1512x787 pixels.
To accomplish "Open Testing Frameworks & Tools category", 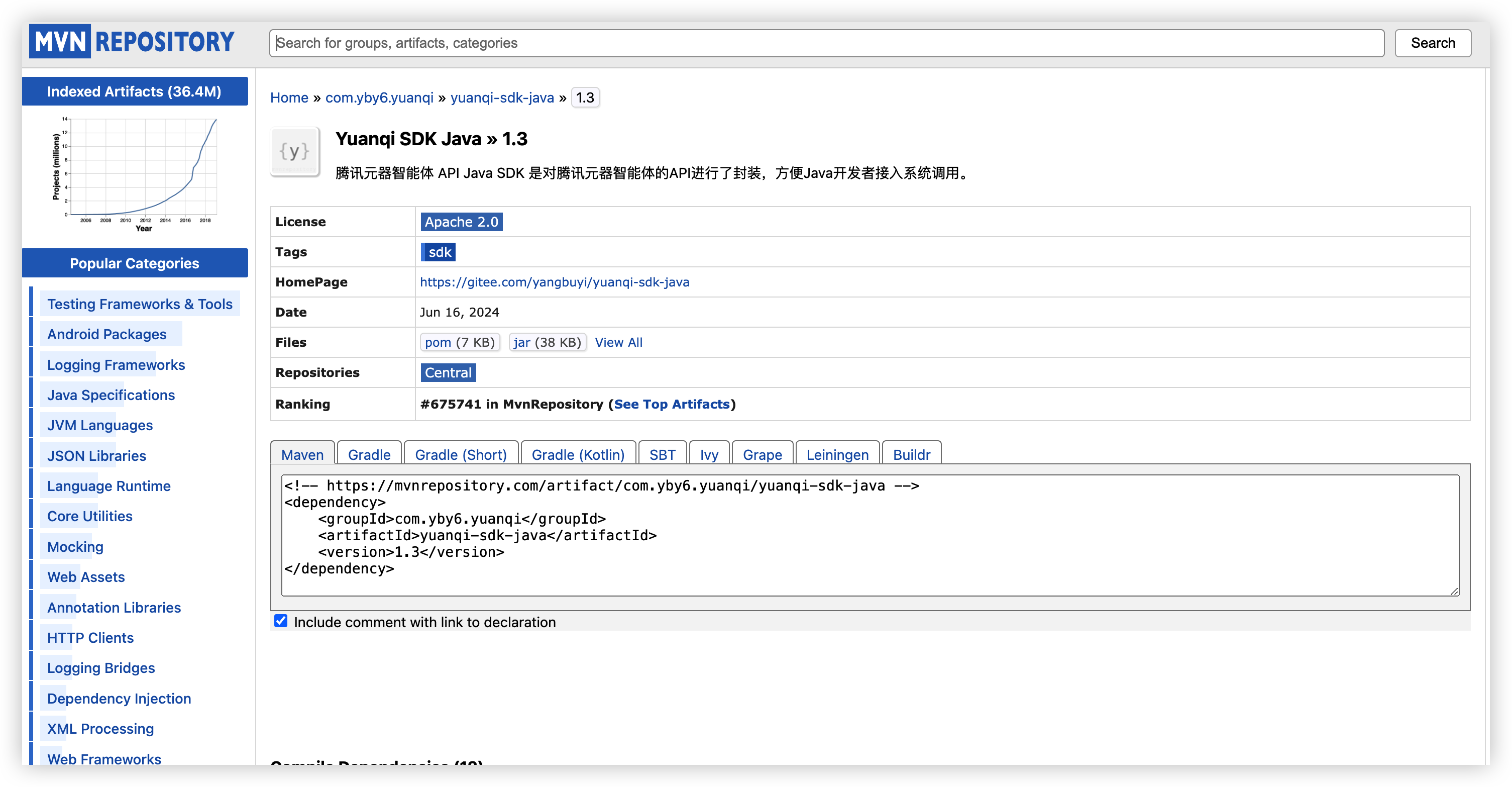I will pyautogui.click(x=140, y=304).
